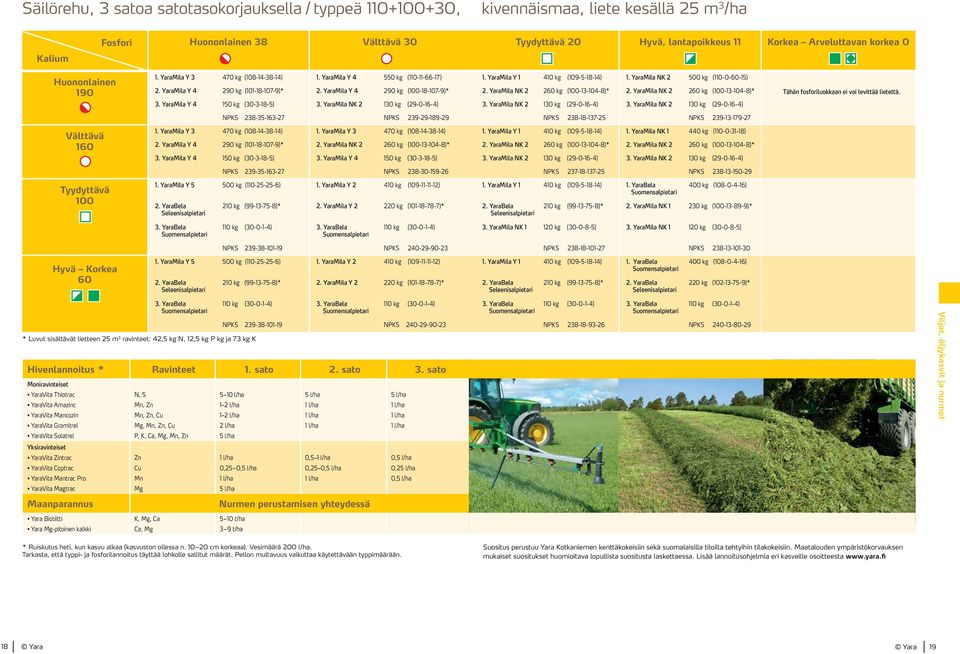Open the www.yara.fi link
Image resolution: width=960 pixels, height=654 pixels.
[865, 557]
